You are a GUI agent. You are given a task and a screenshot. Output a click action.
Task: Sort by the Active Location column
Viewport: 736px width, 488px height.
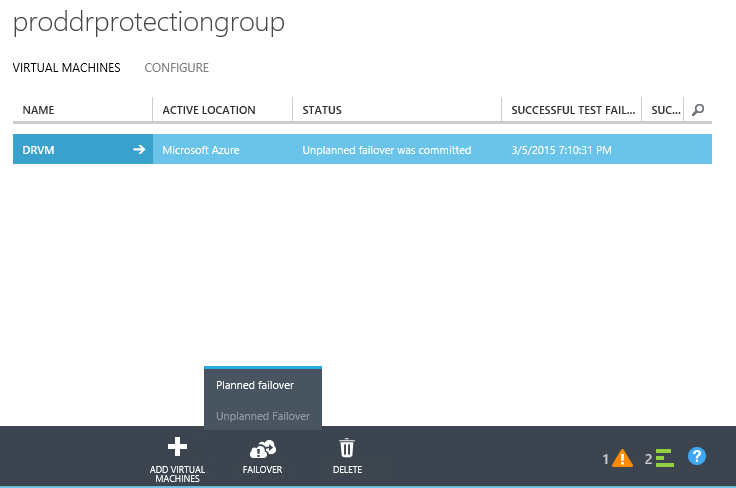[209, 110]
